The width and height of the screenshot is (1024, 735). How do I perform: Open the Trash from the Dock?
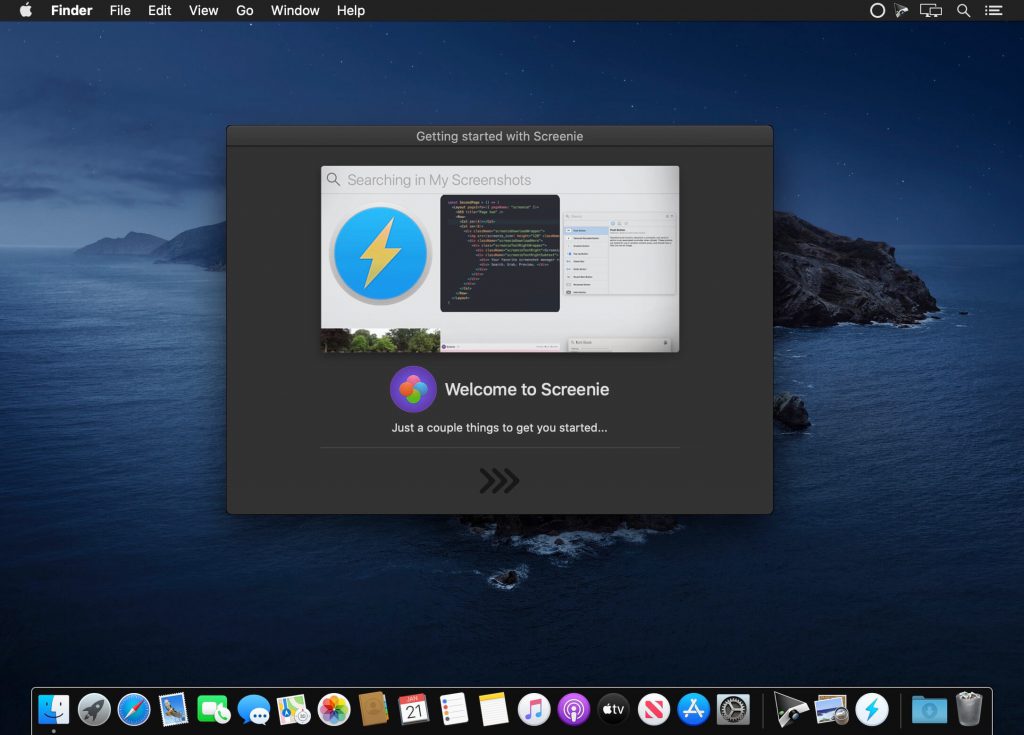click(x=968, y=709)
